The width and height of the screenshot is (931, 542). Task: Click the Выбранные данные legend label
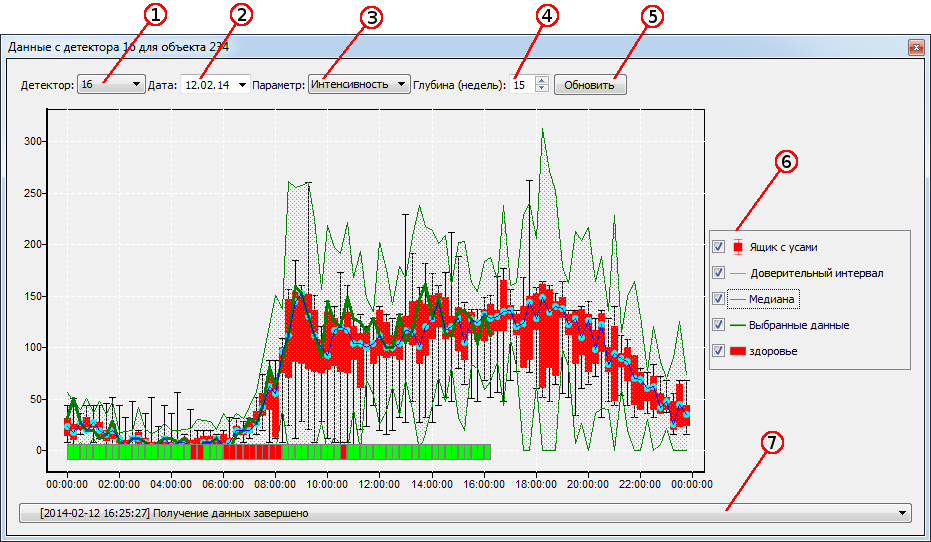(799, 325)
